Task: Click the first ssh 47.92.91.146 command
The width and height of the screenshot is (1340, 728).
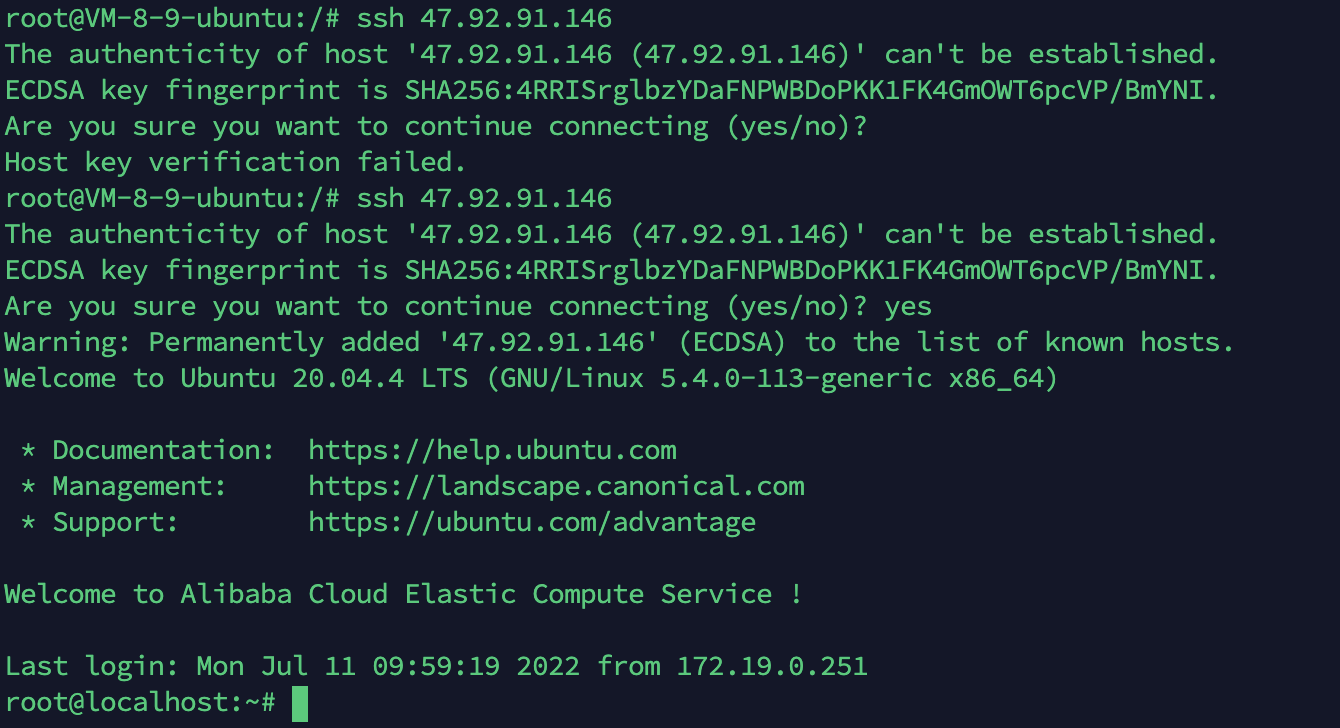Action: (484, 18)
